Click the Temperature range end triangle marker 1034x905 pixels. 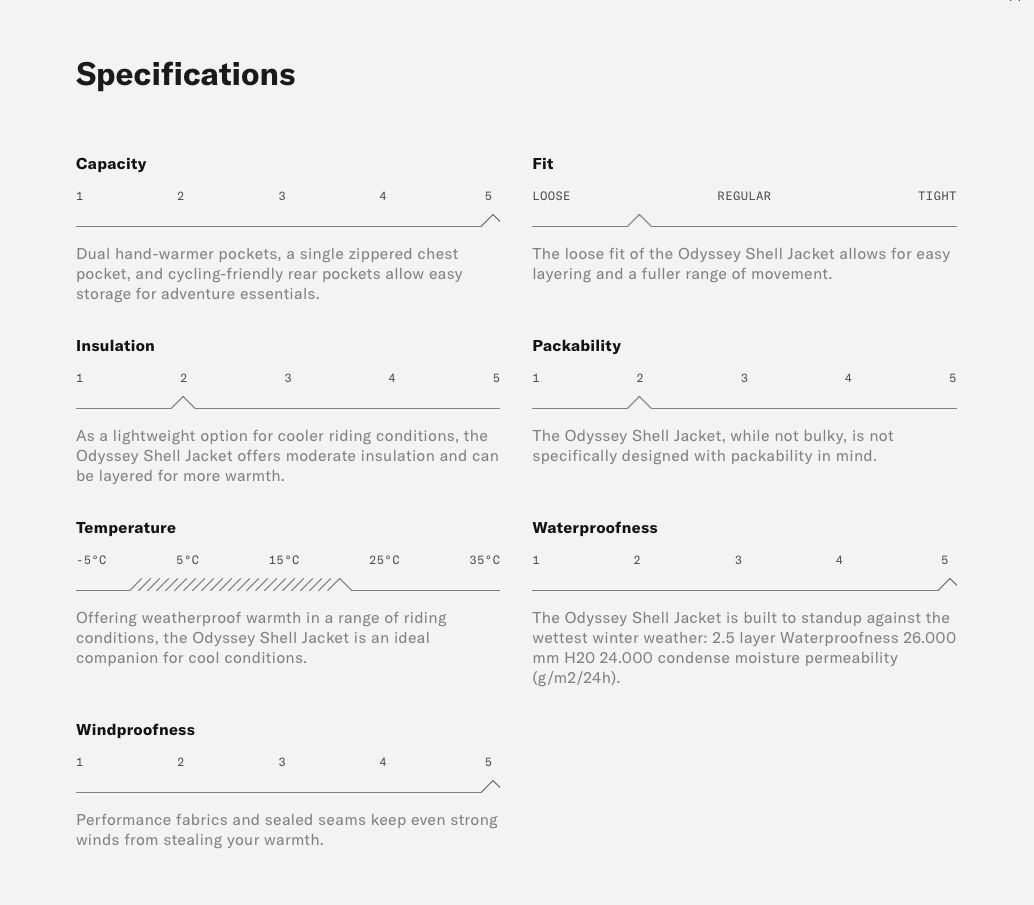342,584
